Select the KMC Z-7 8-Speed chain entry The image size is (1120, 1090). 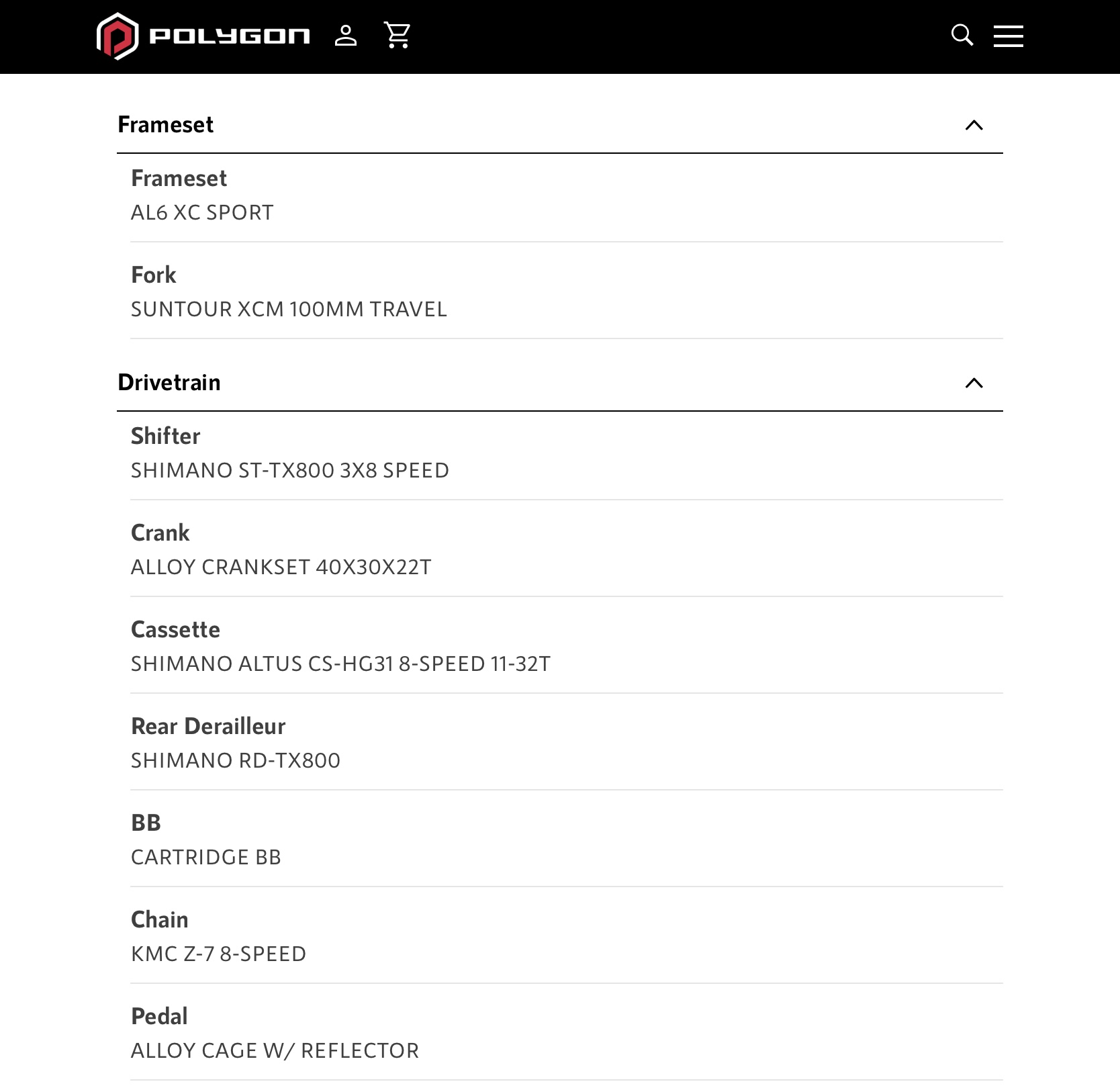coord(218,954)
